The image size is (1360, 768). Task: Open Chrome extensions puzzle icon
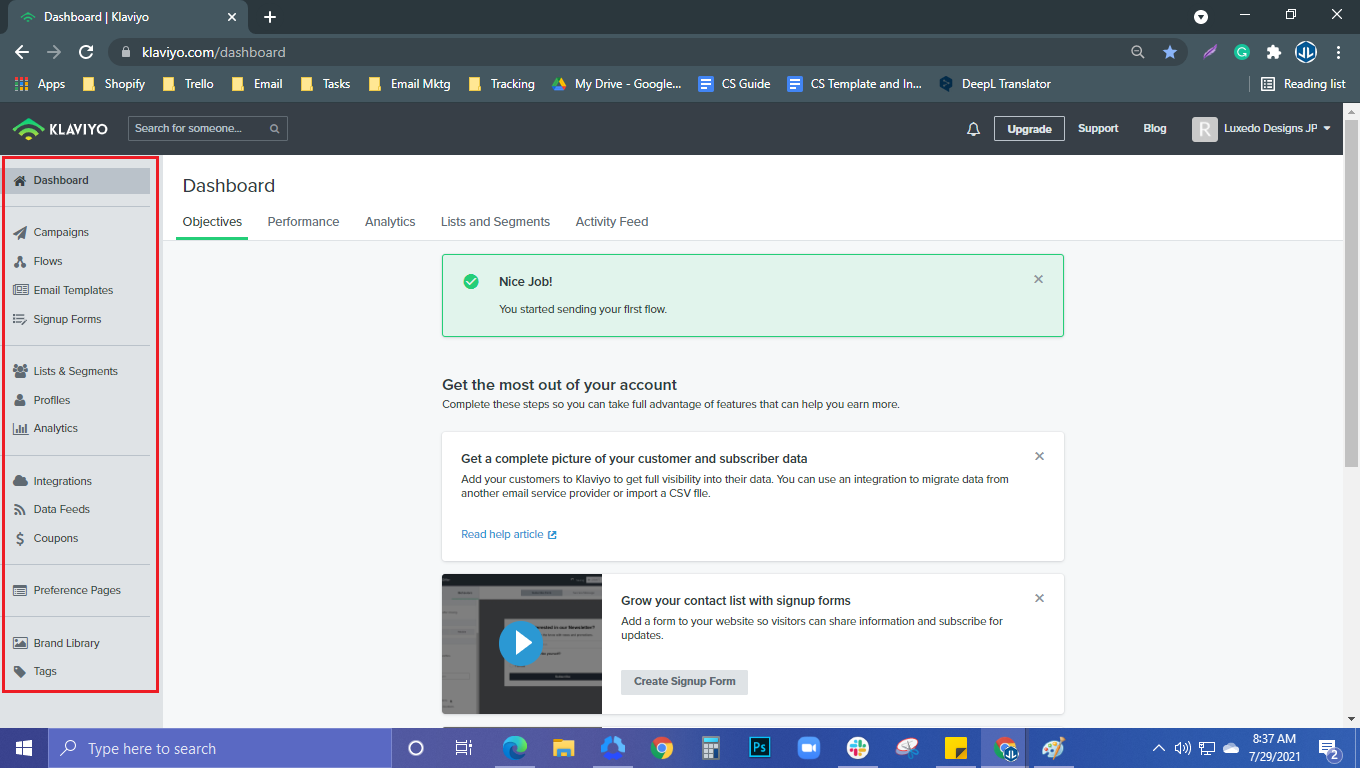point(1273,52)
